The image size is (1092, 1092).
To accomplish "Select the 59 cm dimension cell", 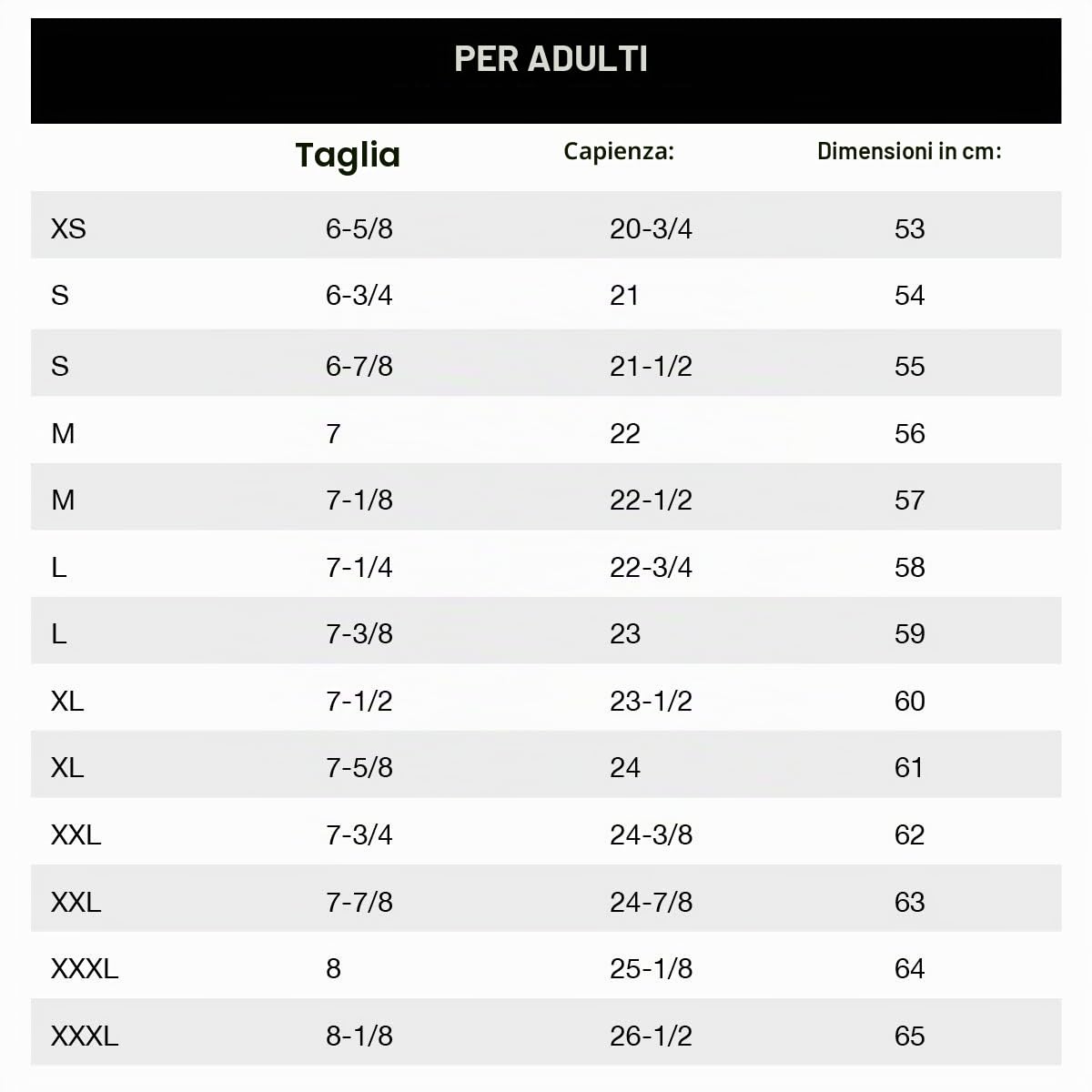I will (909, 633).
